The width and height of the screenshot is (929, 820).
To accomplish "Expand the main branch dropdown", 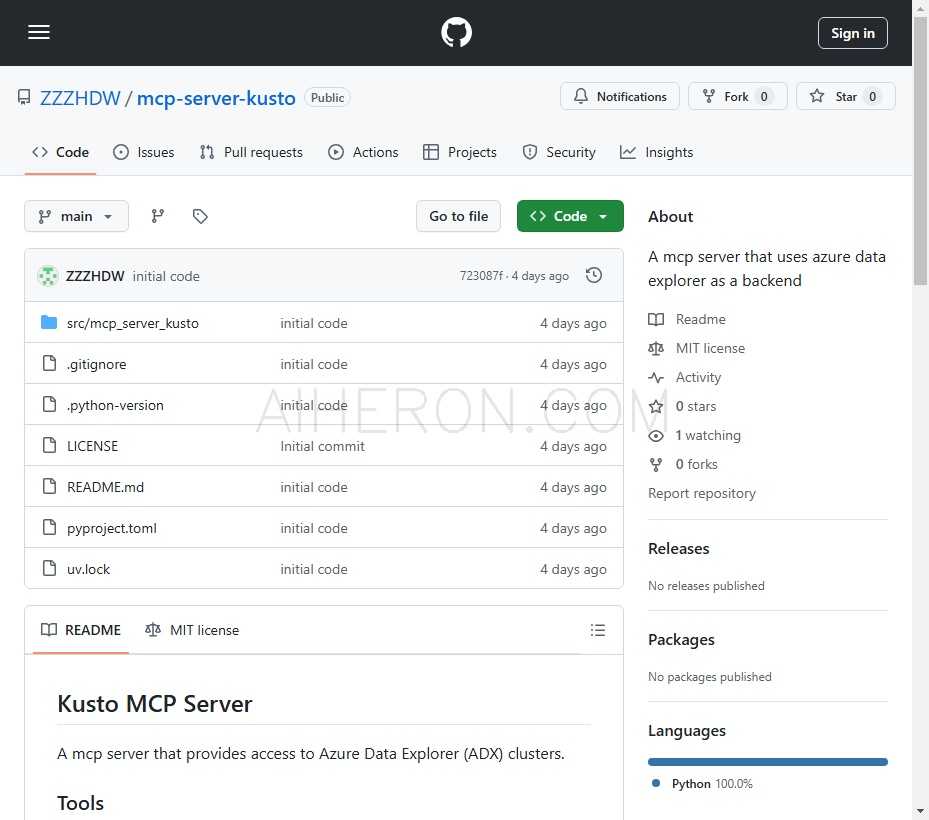I will [x=76, y=216].
